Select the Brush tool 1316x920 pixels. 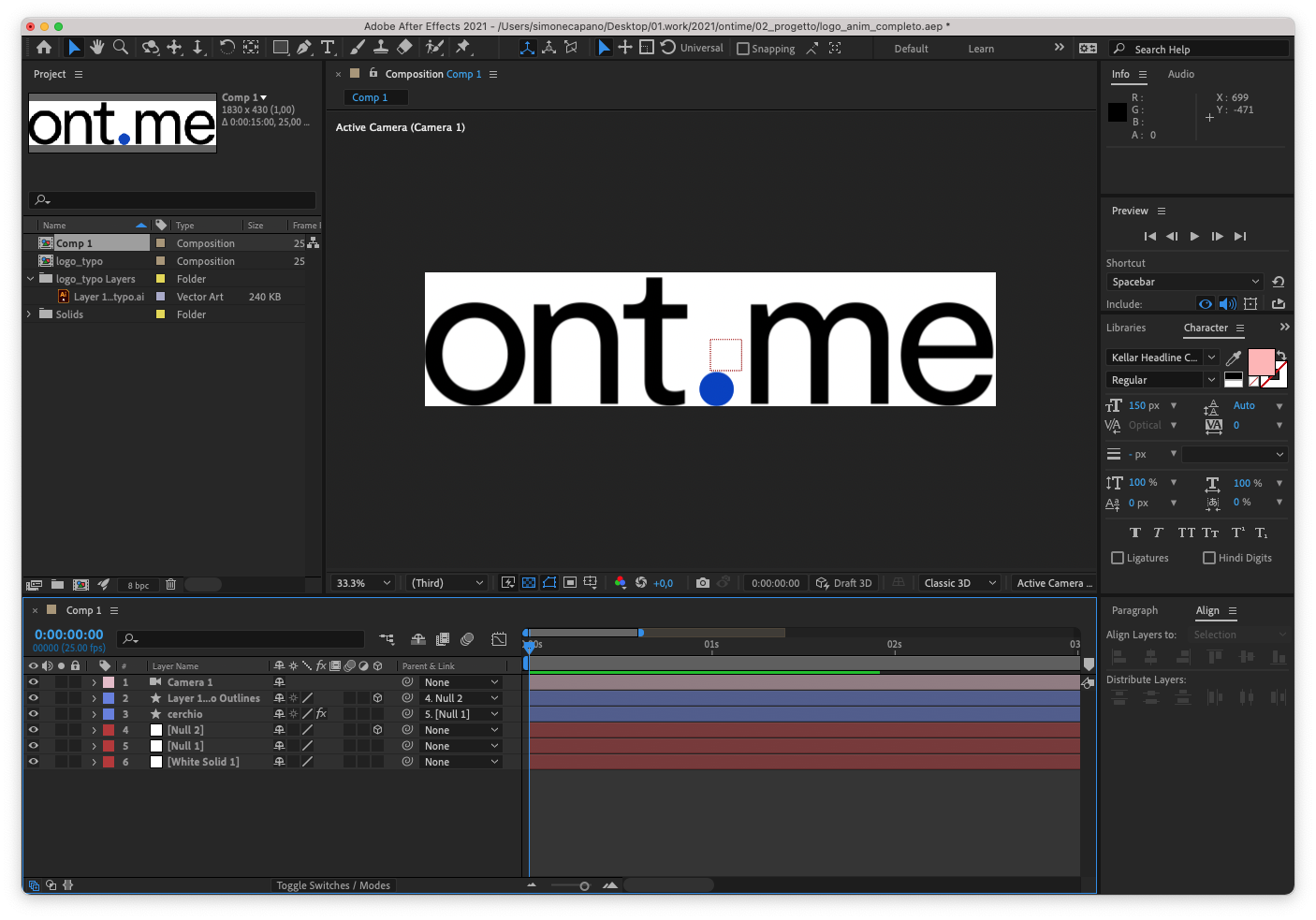[357, 47]
